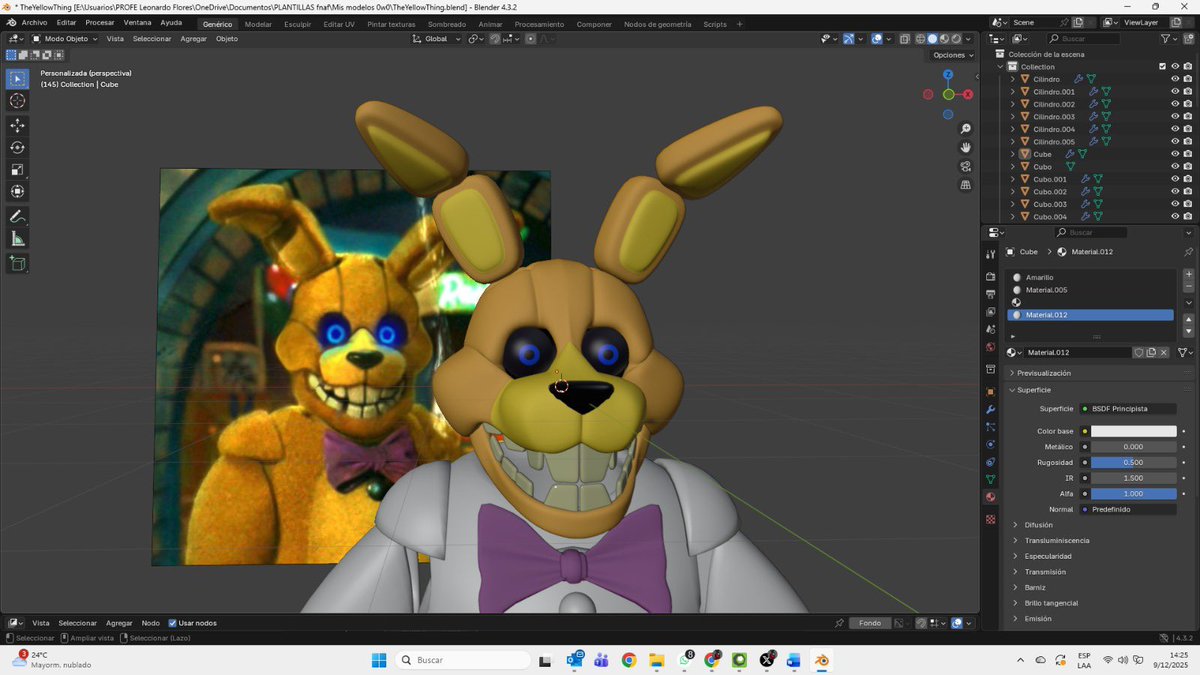
Task: Add a new material slot with plus
Action: tap(1188, 273)
